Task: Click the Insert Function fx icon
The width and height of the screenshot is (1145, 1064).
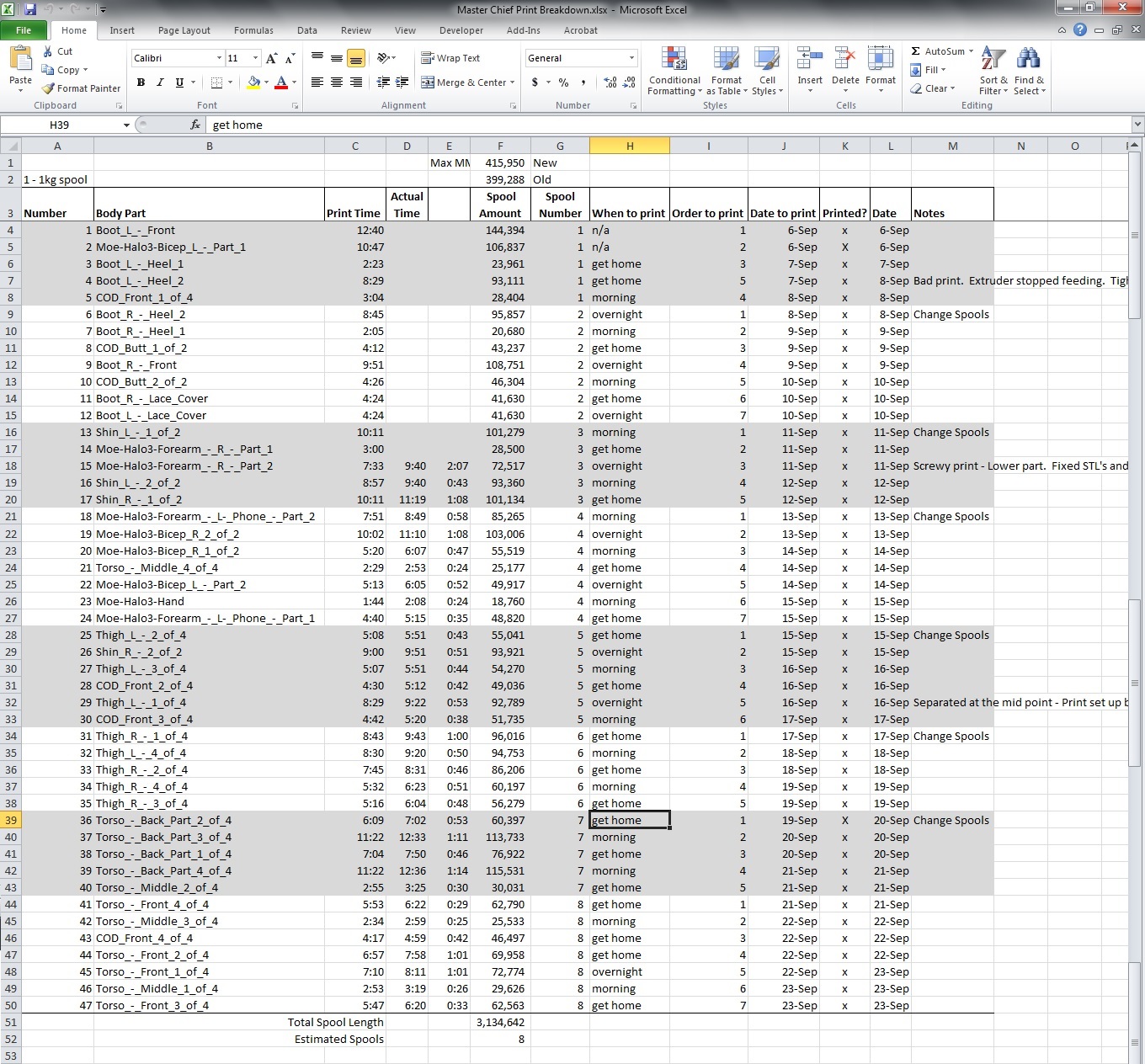Action: tap(195, 125)
